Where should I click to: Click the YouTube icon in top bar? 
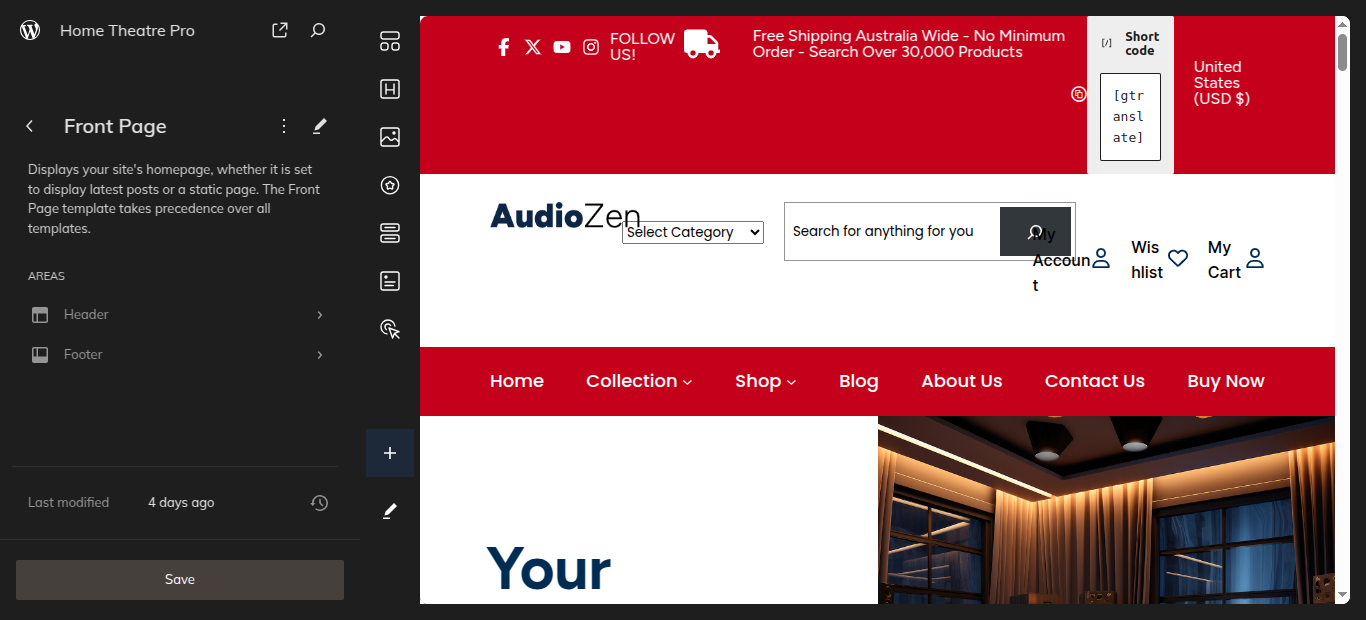coord(562,47)
